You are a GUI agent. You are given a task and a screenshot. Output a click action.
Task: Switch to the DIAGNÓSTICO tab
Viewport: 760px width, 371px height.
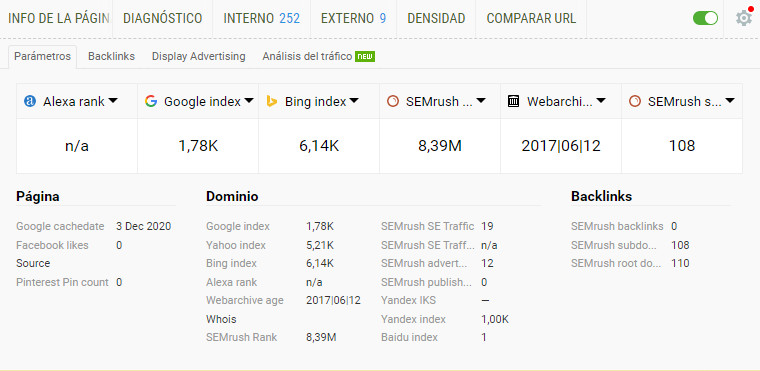point(162,18)
